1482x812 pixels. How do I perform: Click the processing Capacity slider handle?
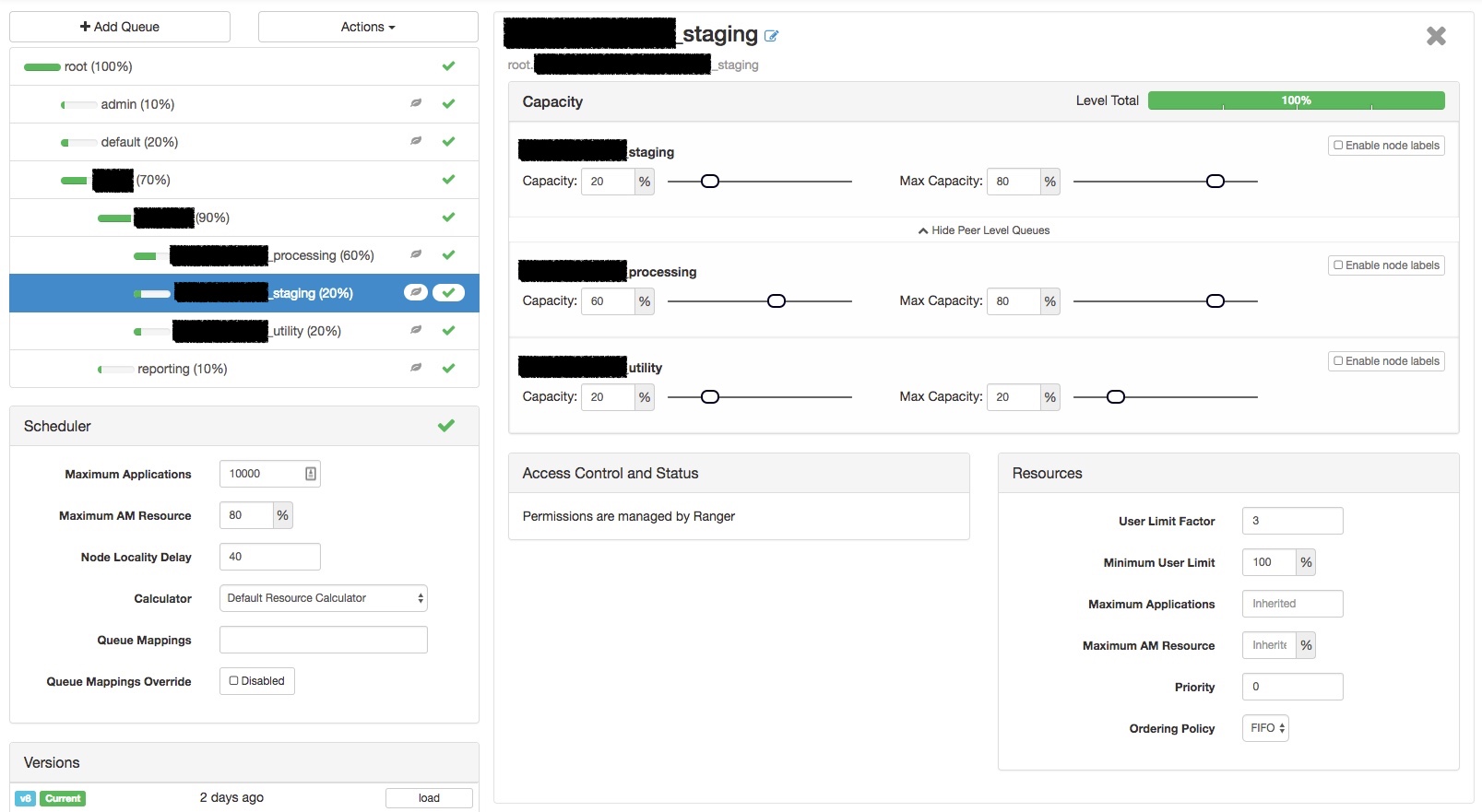[x=777, y=301]
